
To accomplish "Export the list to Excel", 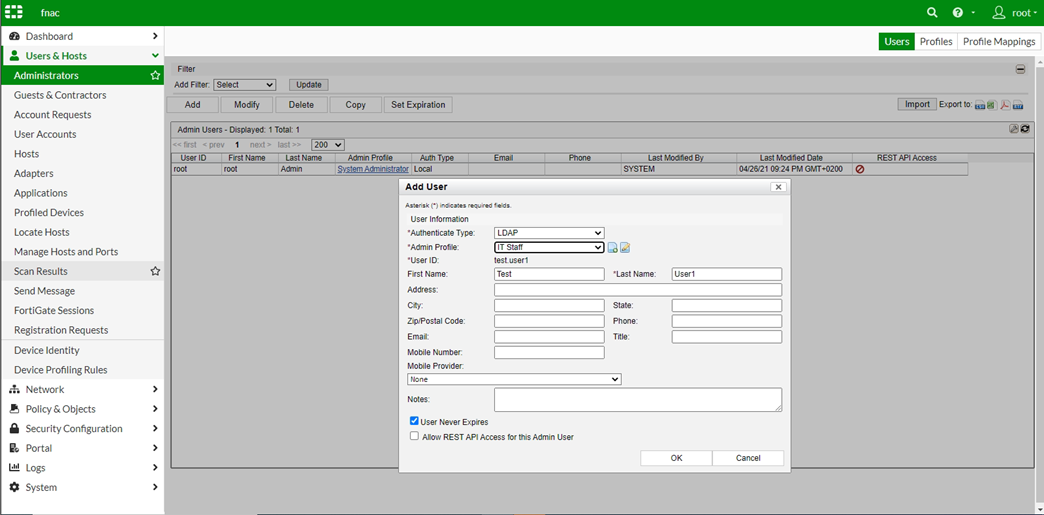I will click(991, 105).
